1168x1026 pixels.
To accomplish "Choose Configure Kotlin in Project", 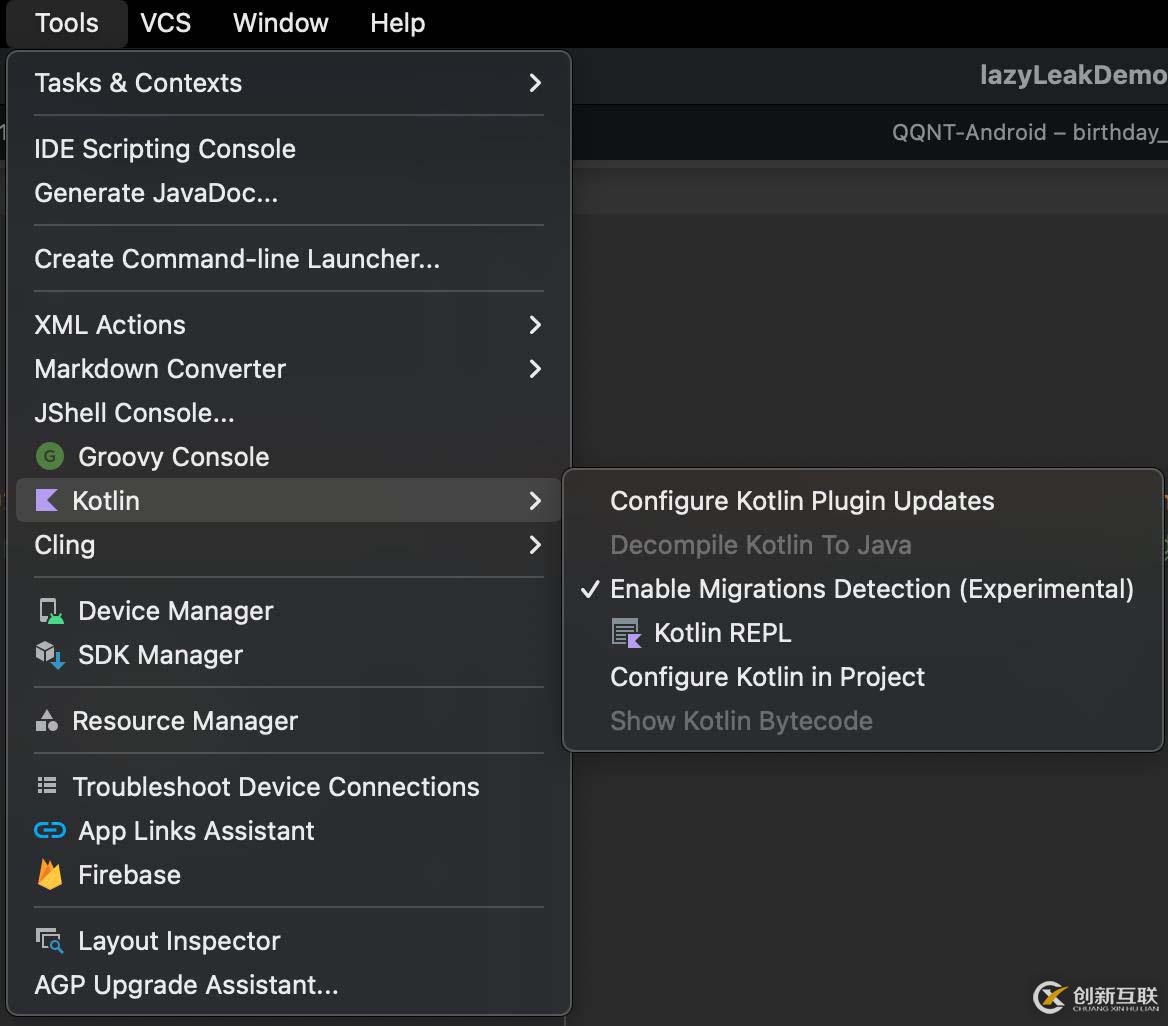I will point(767,677).
